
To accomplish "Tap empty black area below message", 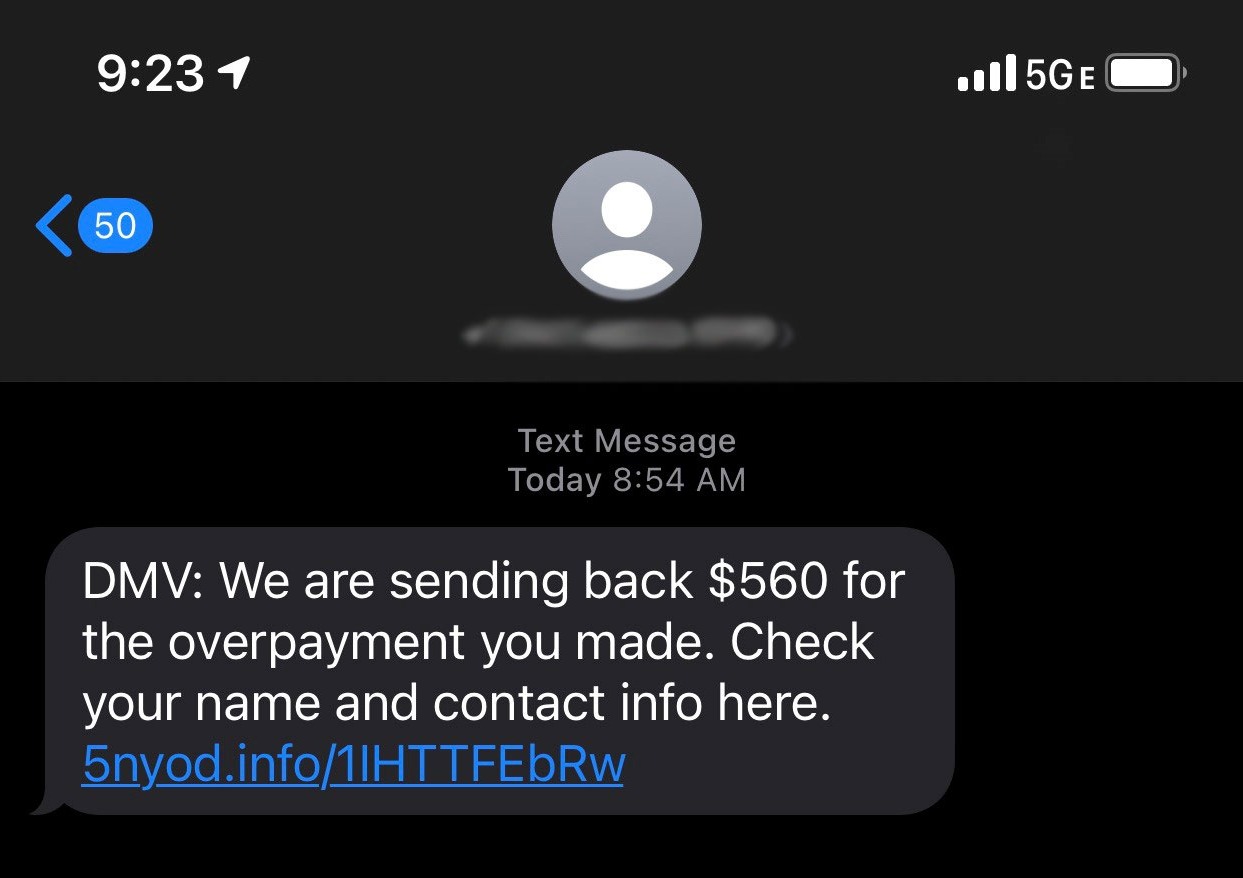I will [621, 850].
